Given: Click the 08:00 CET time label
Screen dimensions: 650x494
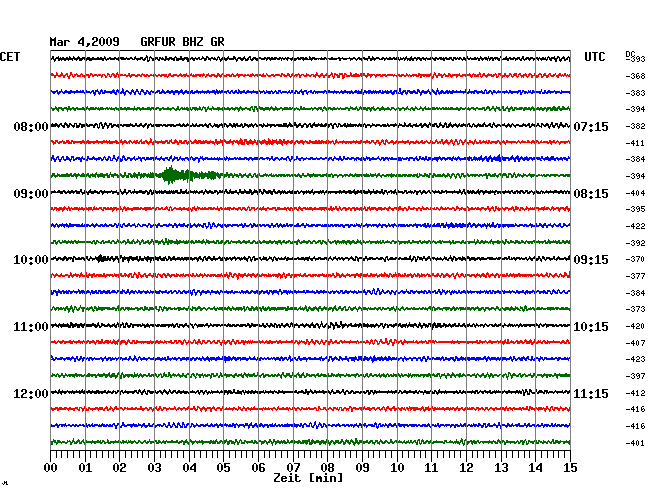Looking at the screenshot, I should pyautogui.click(x=31, y=126).
